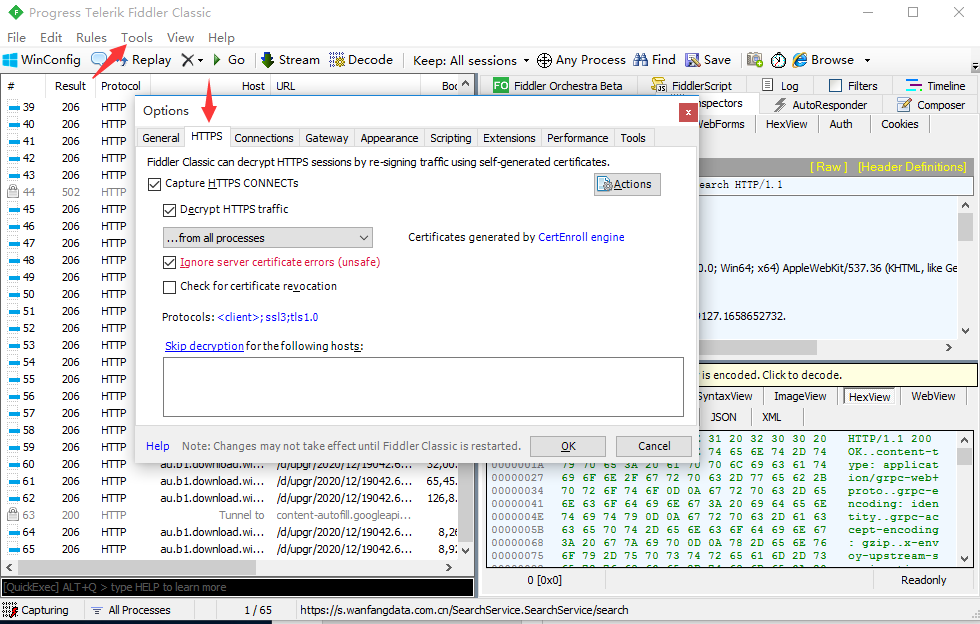980x624 pixels.
Task: Switch to Performance tab in Options
Action: pos(578,138)
